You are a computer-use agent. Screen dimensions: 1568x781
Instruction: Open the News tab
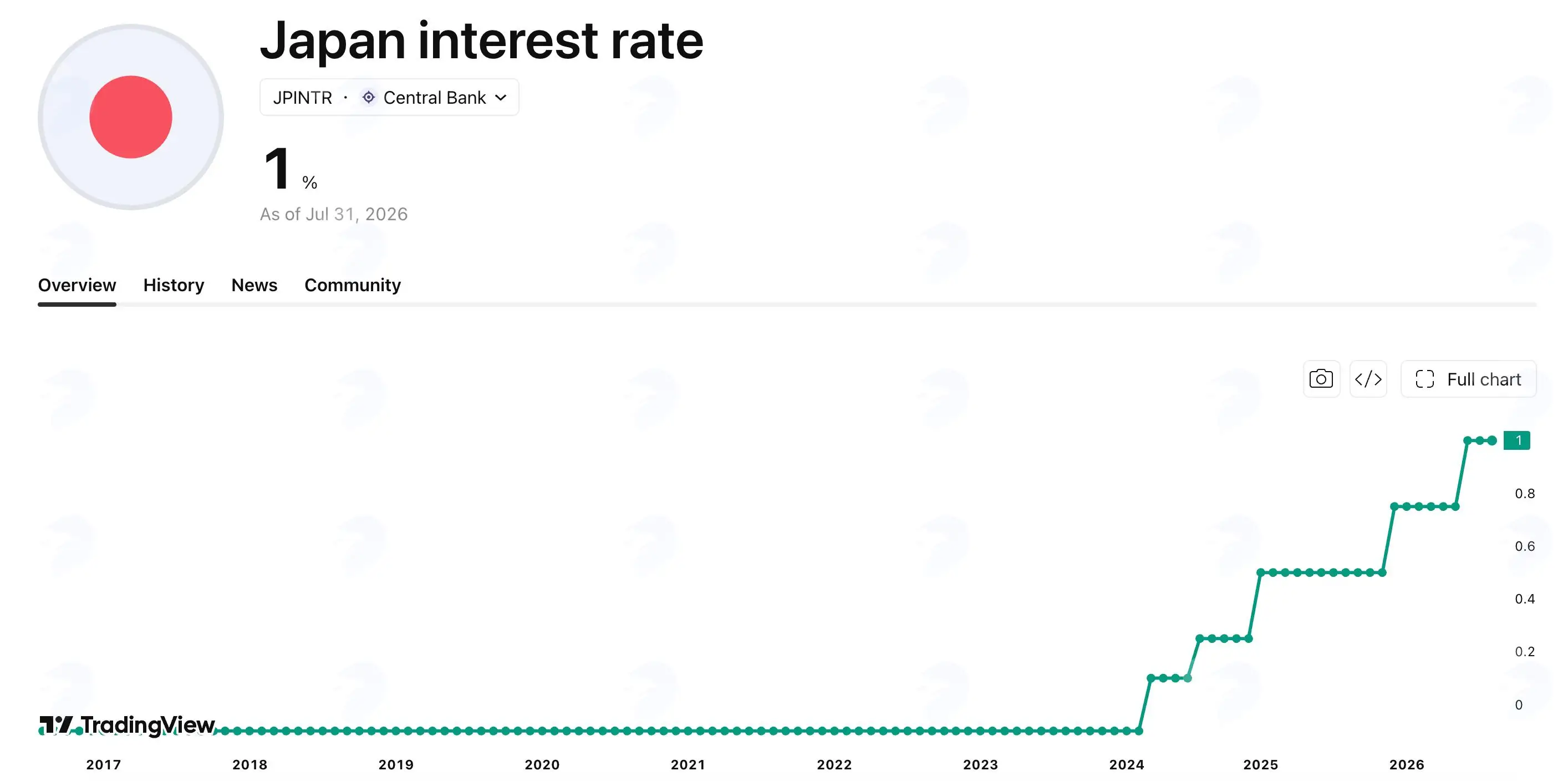(254, 285)
